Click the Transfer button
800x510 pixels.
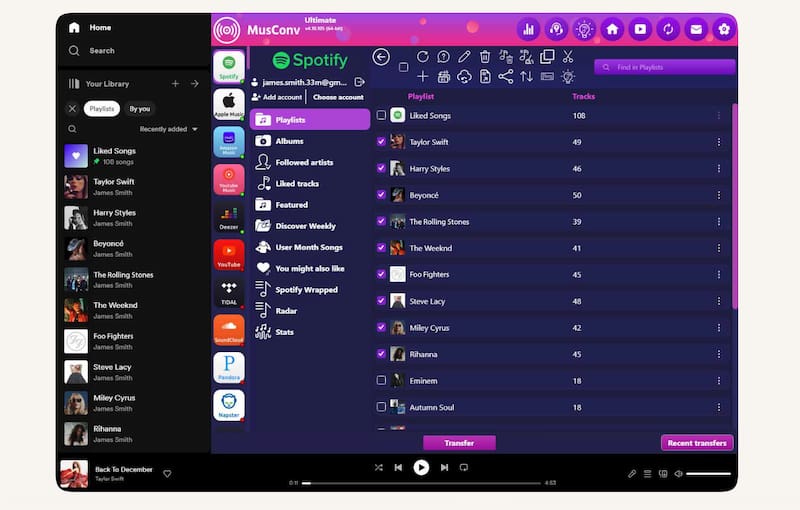(x=459, y=443)
